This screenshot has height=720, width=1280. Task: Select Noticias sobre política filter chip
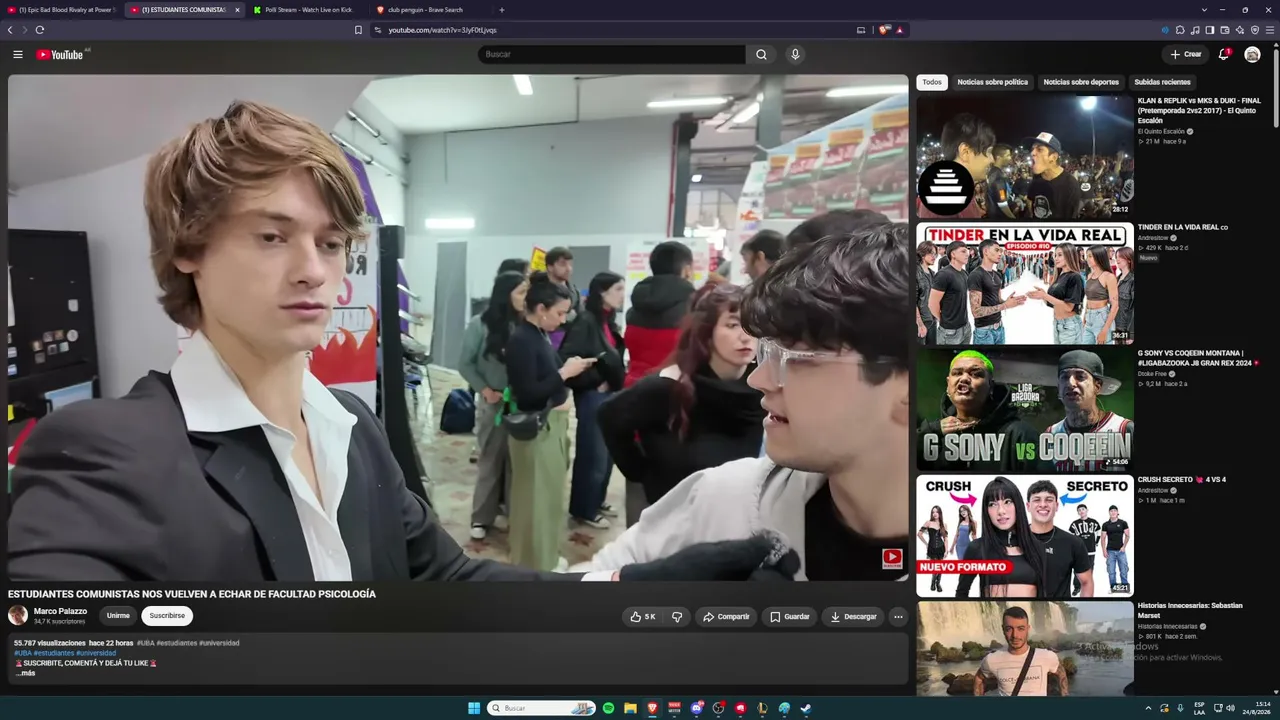(992, 82)
